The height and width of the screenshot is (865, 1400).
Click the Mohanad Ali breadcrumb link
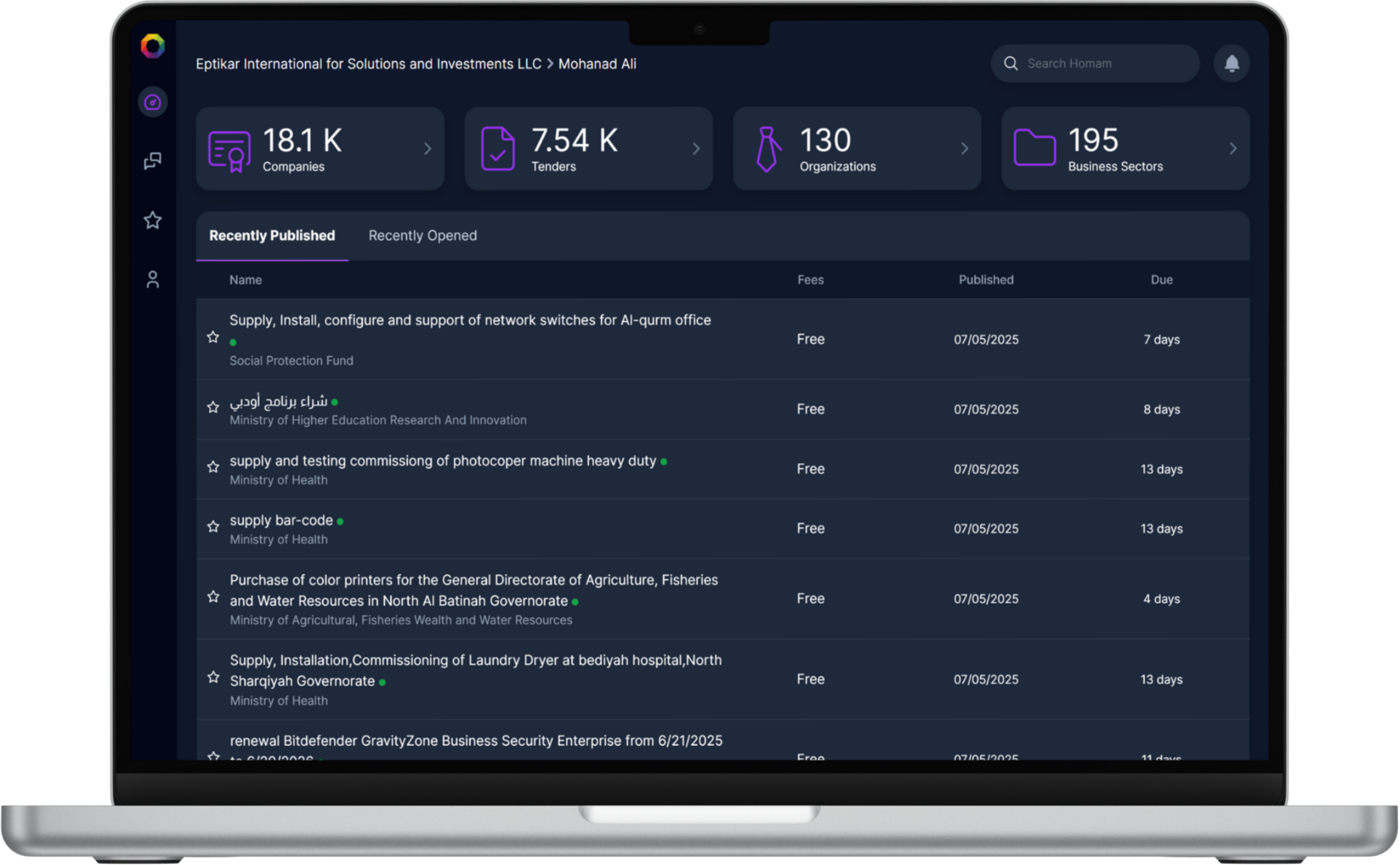click(x=597, y=64)
